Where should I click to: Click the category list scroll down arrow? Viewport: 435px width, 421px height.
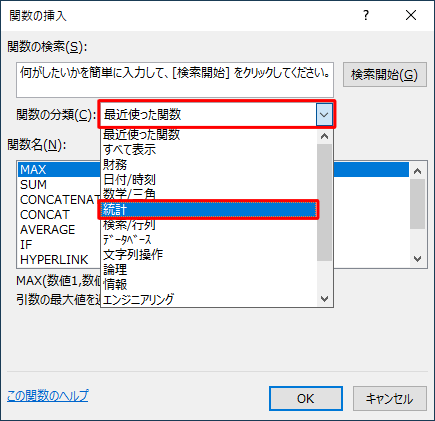pyautogui.click(x=324, y=299)
